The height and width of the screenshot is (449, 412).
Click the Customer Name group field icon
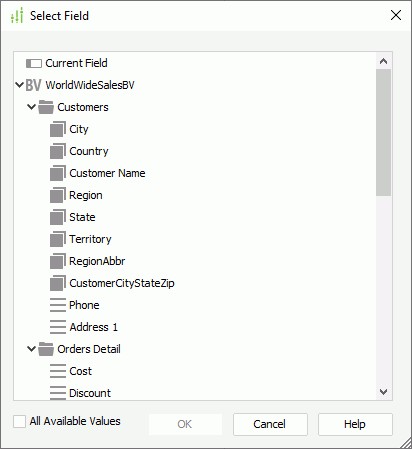point(58,173)
